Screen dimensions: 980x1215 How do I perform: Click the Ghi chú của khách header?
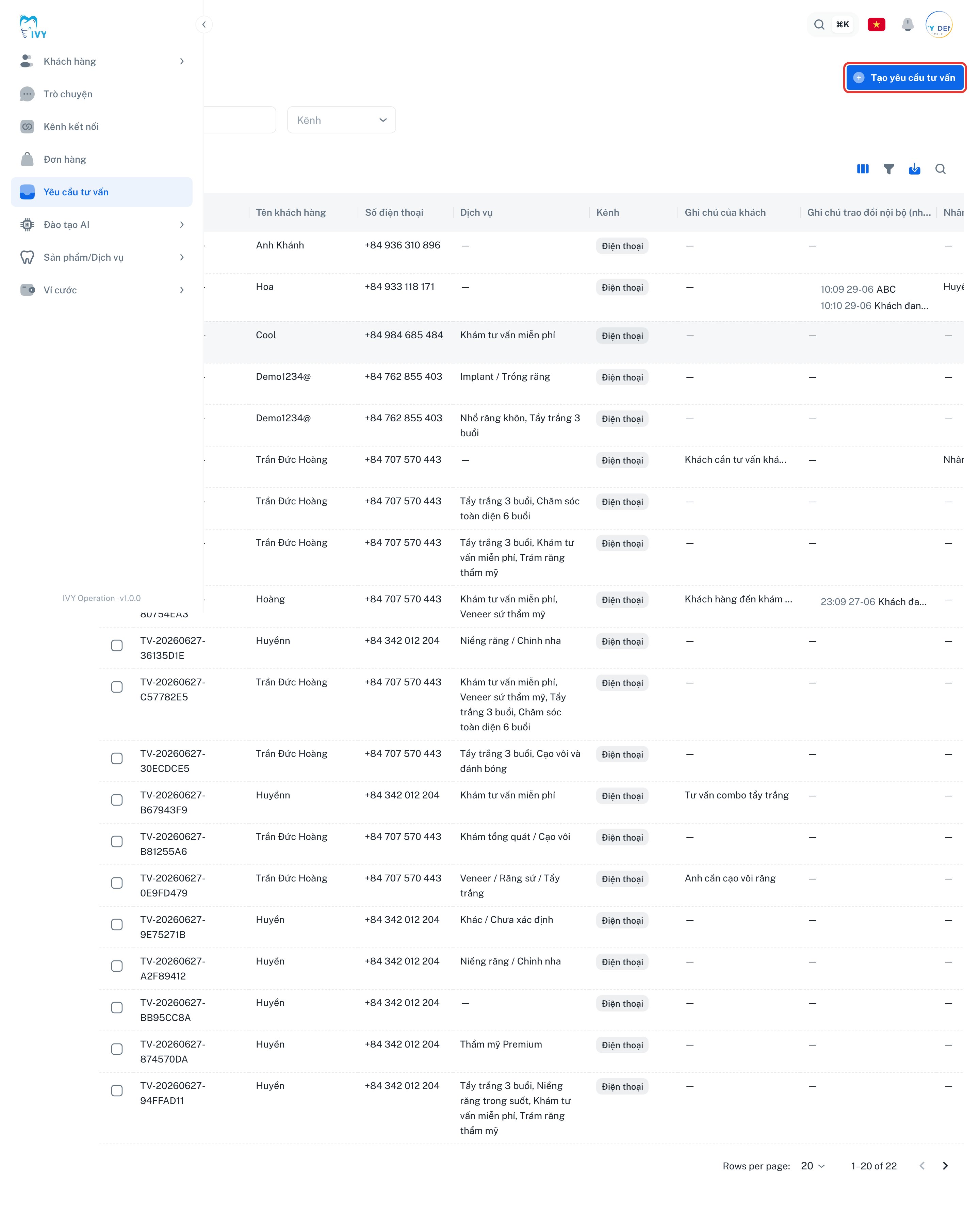tap(725, 212)
